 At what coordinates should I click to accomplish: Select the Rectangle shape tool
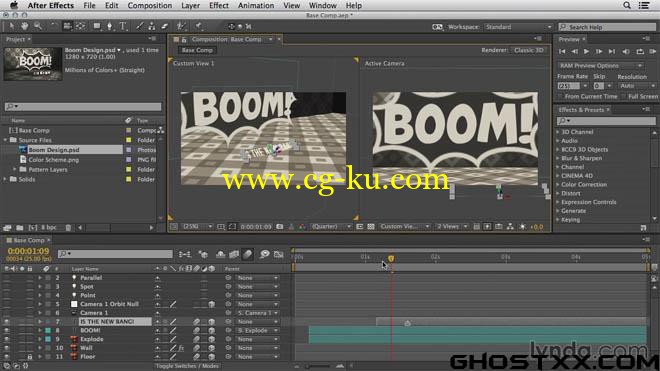(x=97, y=27)
